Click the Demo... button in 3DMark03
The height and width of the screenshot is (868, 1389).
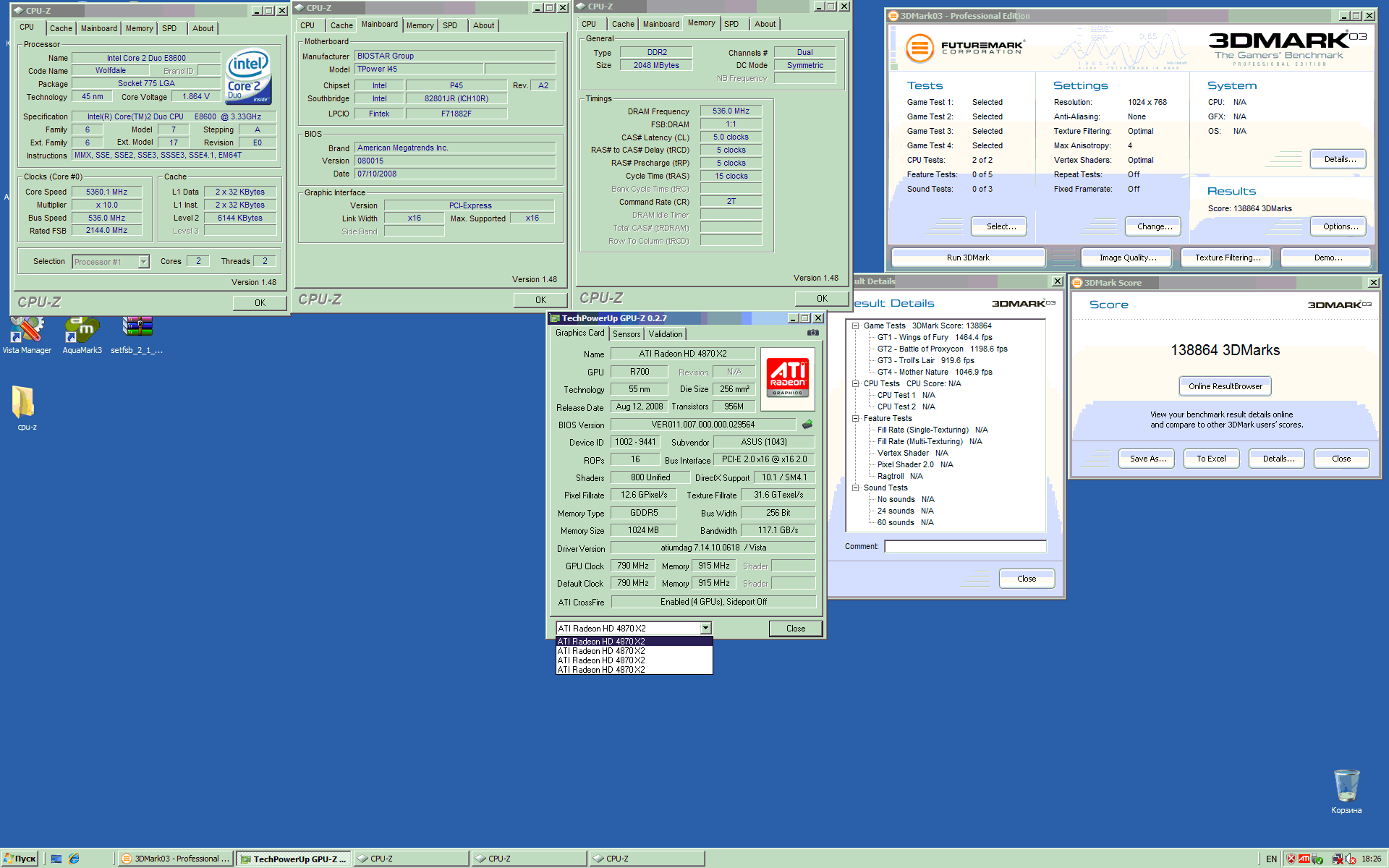(1328, 258)
